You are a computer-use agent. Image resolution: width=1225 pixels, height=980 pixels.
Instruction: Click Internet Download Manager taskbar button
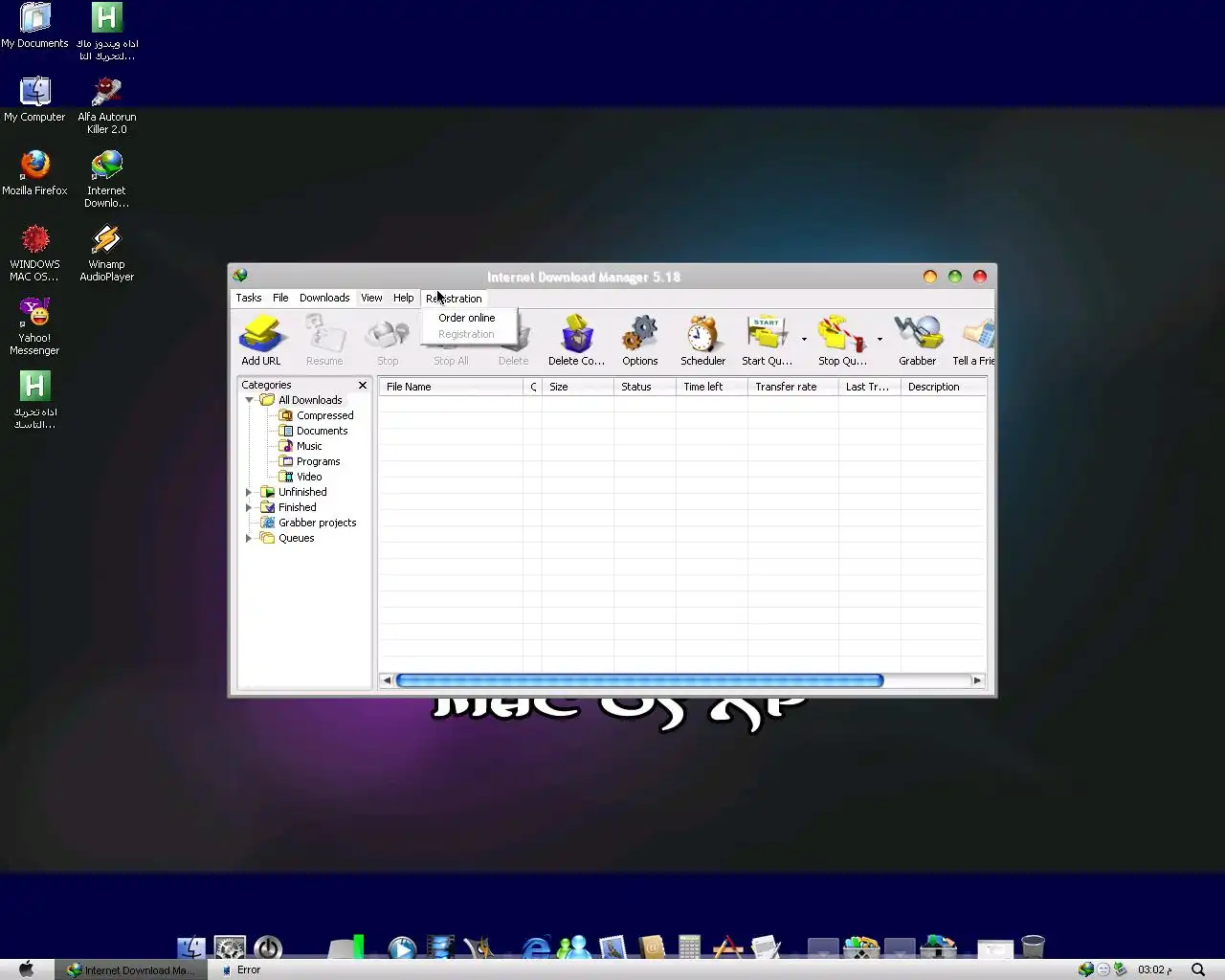130,969
